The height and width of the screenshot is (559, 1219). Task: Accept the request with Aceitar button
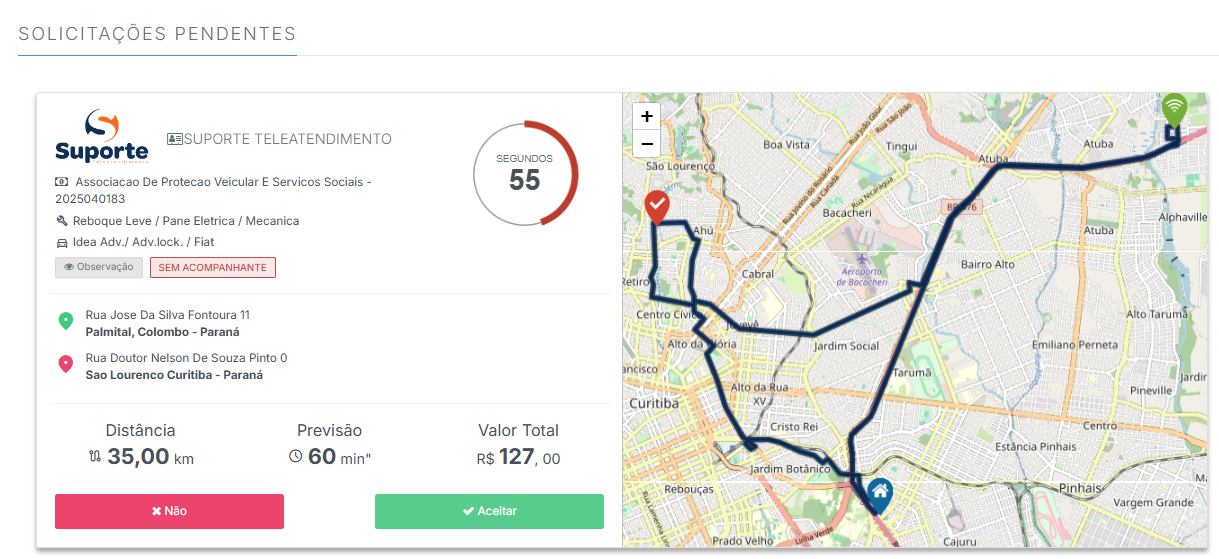pos(489,511)
